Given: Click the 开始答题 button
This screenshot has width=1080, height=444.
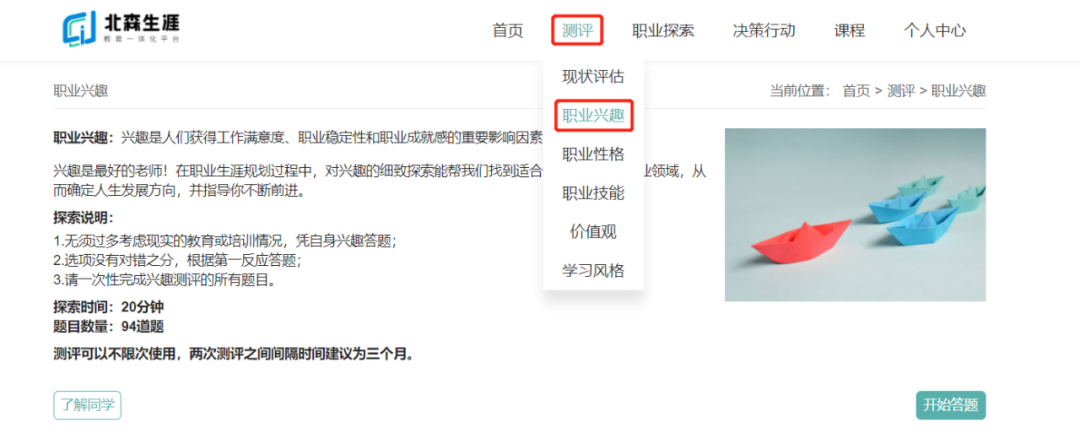Looking at the screenshot, I should click(951, 405).
